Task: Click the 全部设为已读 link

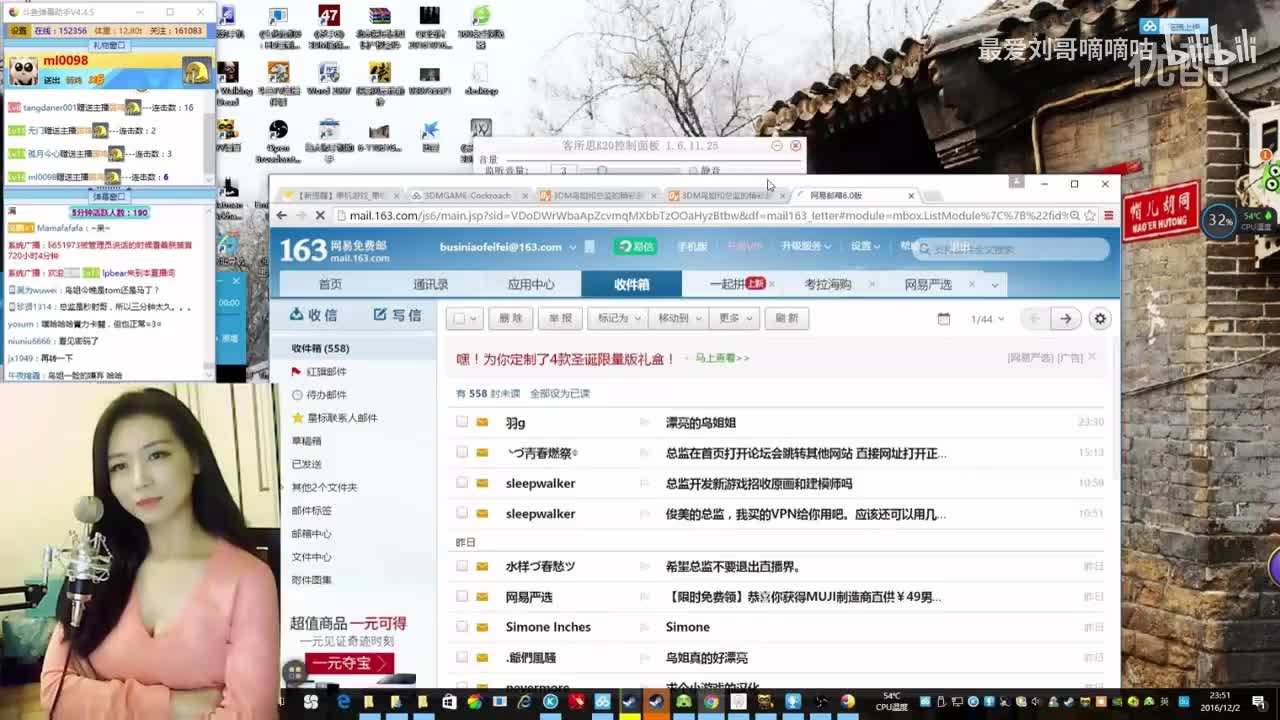Action: [x=560, y=394]
